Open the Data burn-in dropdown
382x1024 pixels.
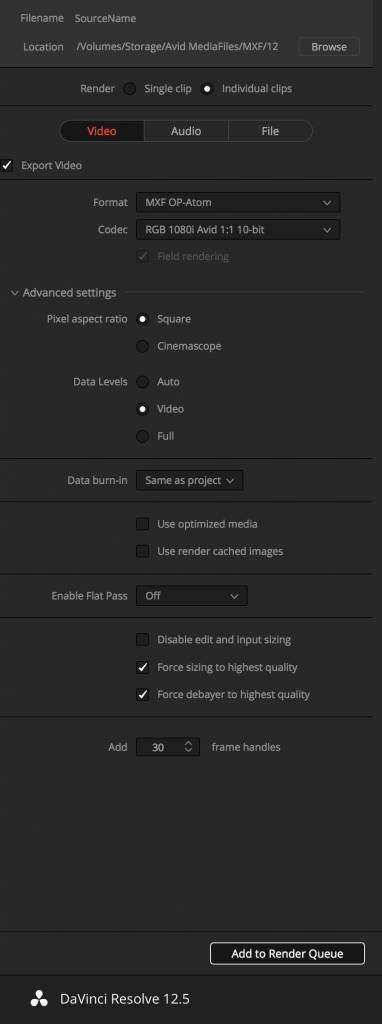189,481
